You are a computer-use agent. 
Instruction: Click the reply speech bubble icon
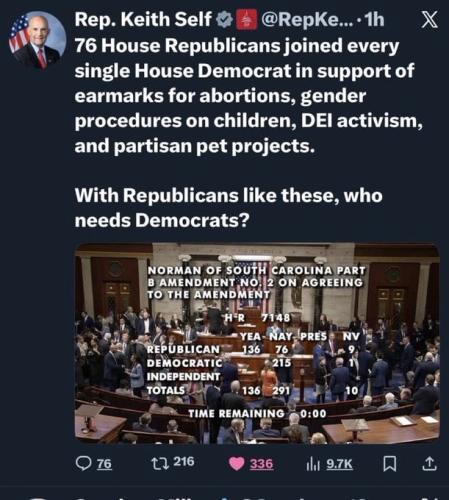point(83,464)
